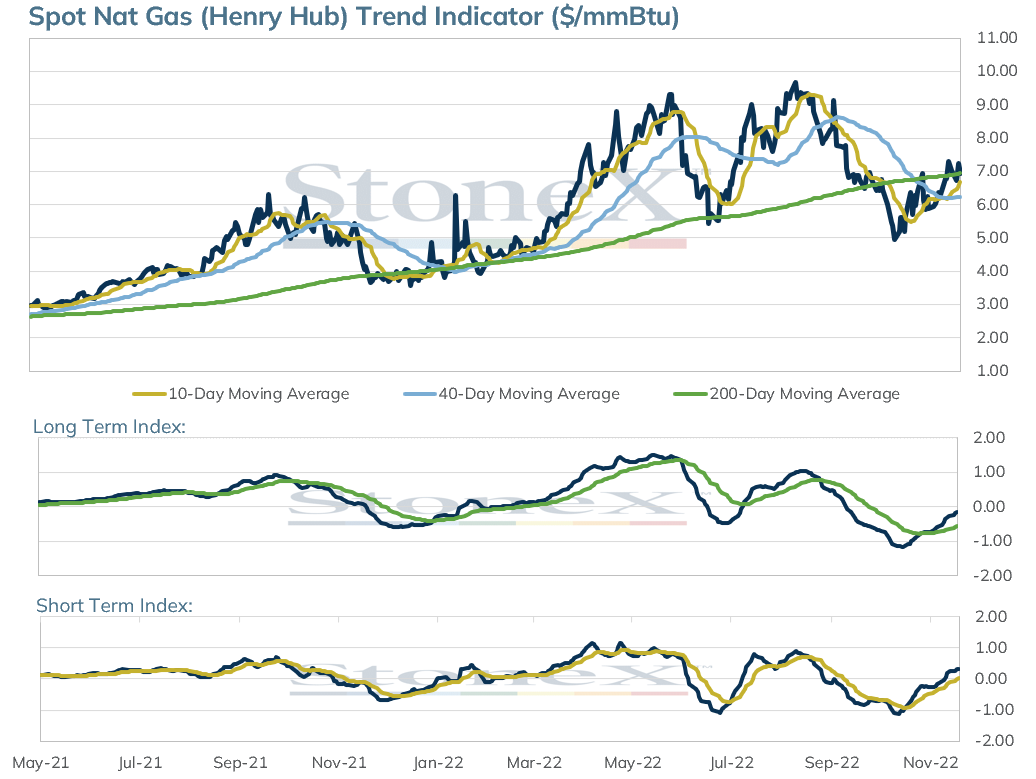Image resolution: width=1036 pixels, height=779 pixels.
Task: Click the 'Mar-22' x-axis label
Action: (535, 762)
